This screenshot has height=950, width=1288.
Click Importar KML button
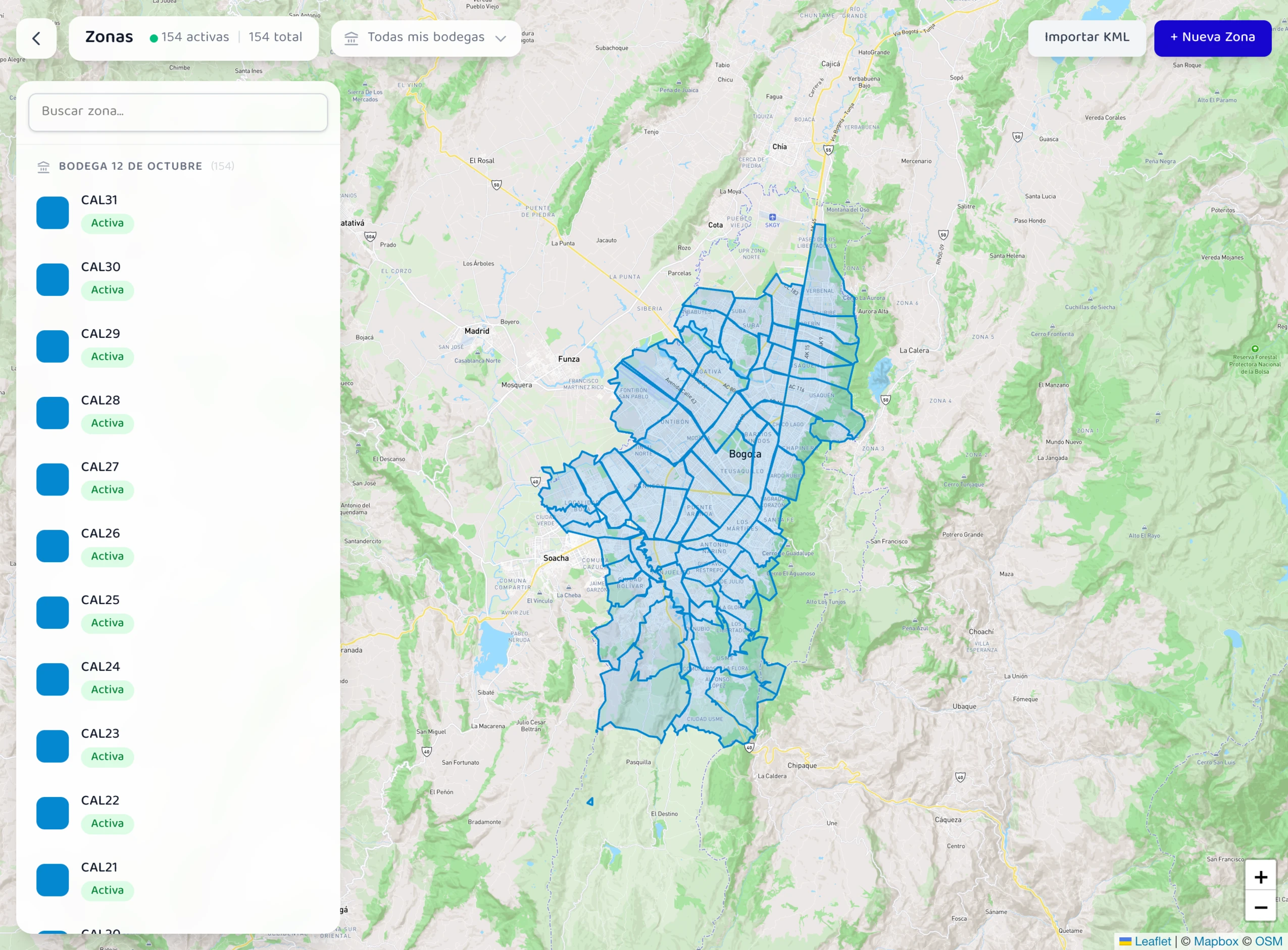point(1087,38)
